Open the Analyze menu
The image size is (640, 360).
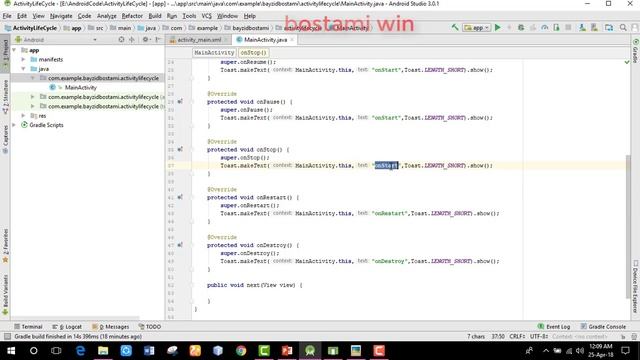tap(107, 16)
